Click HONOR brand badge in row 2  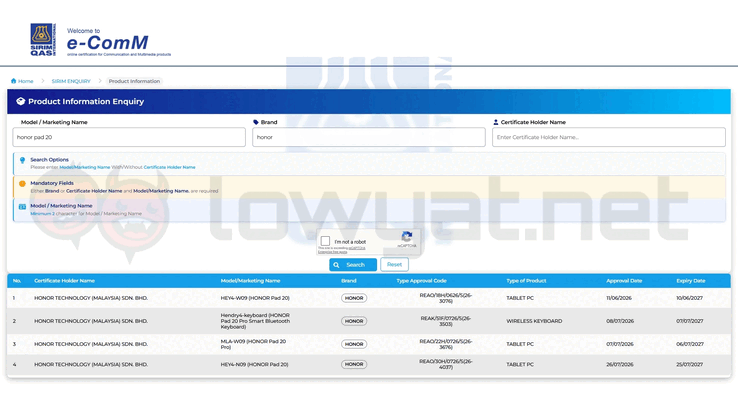pos(354,321)
